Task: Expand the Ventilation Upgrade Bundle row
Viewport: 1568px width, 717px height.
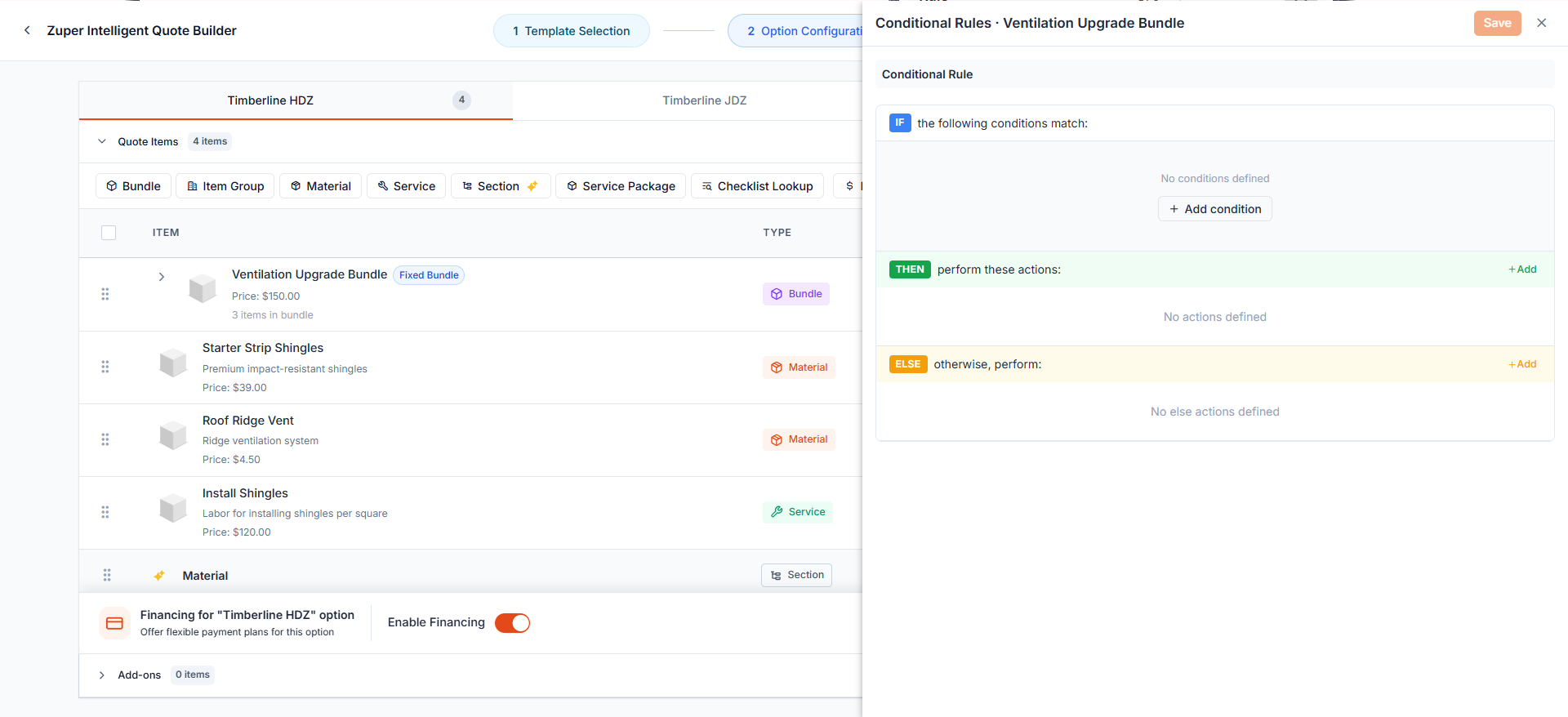Action: 162,277
